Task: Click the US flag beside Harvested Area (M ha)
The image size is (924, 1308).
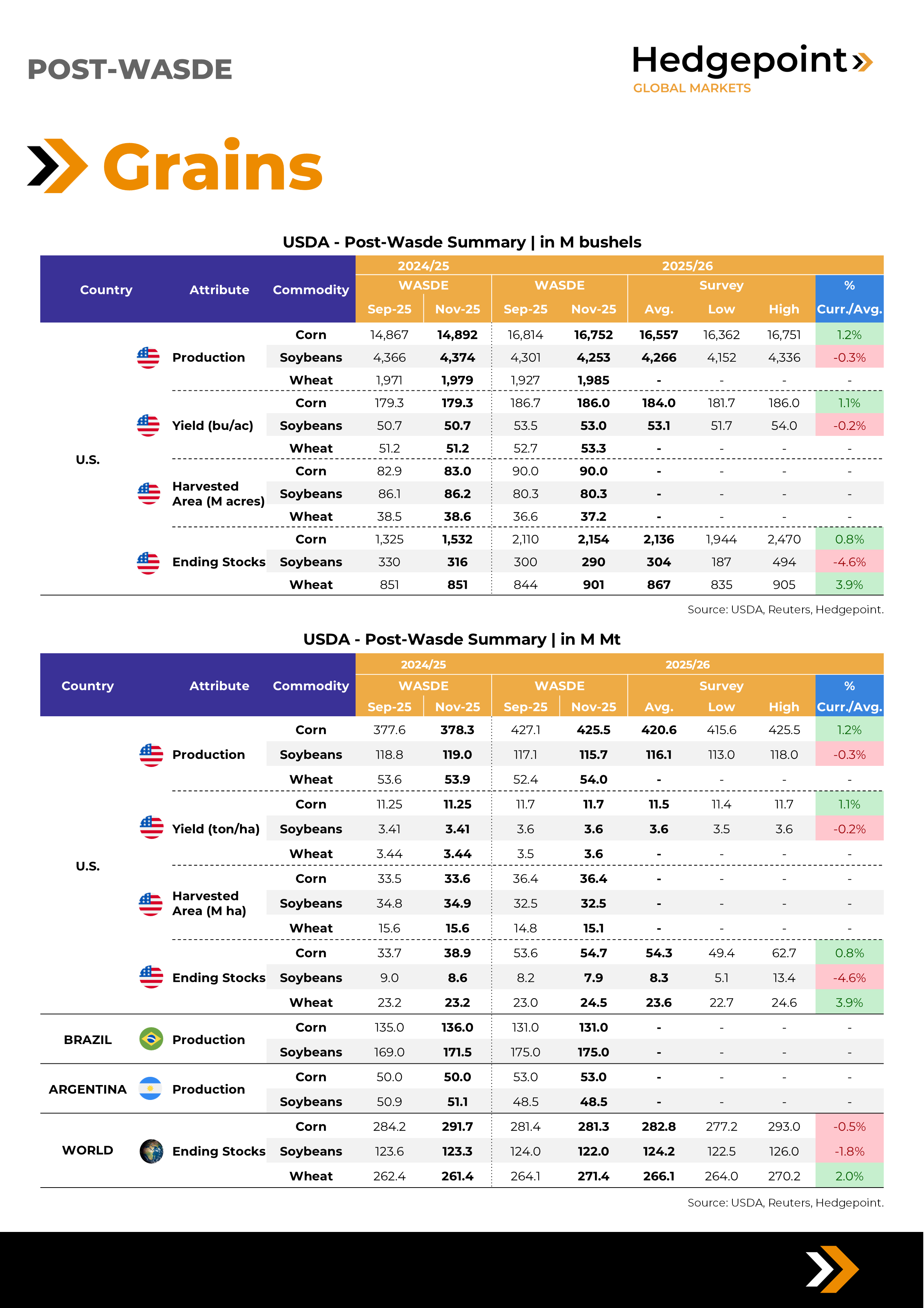Action: [151, 903]
